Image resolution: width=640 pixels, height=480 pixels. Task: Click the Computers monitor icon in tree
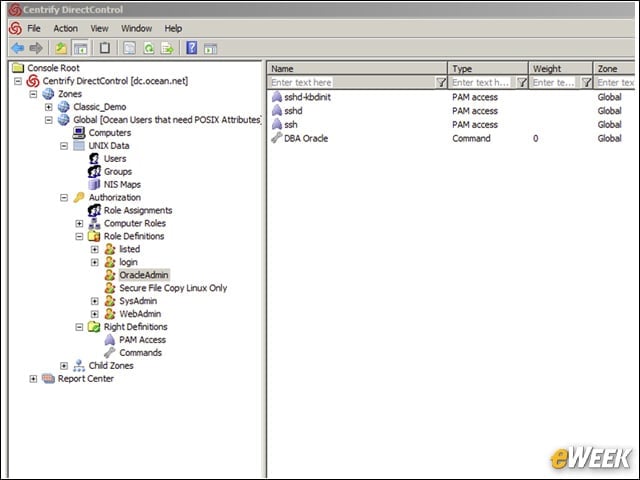click(79, 133)
